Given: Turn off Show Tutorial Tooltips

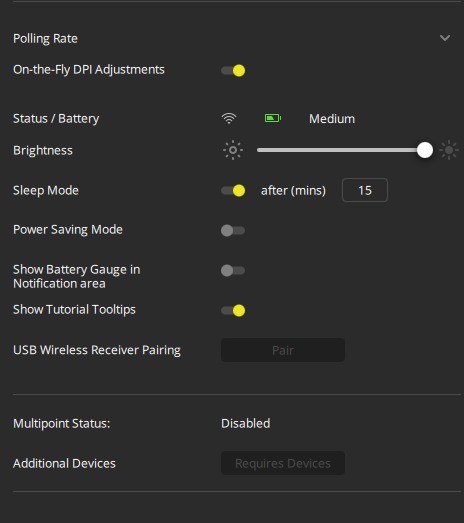Looking at the screenshot, I should point(233,310).
